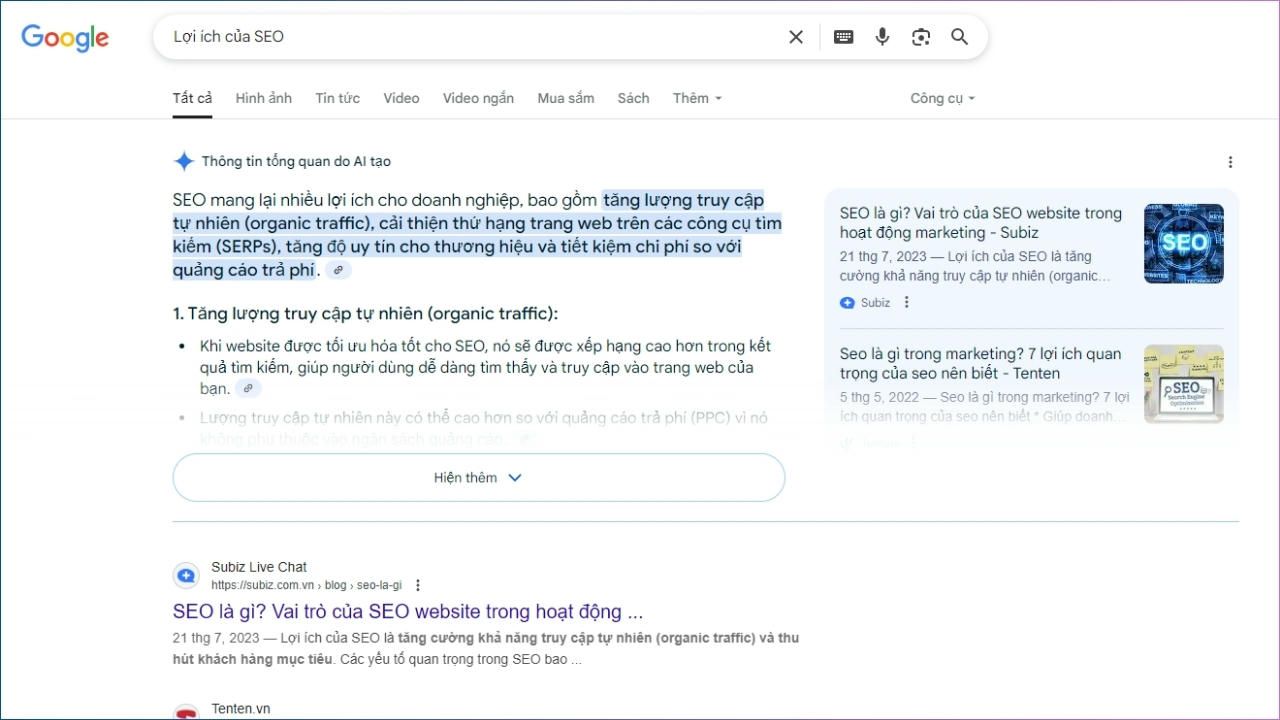Open source link chip after 'của bạn.'

coord(248,388)
